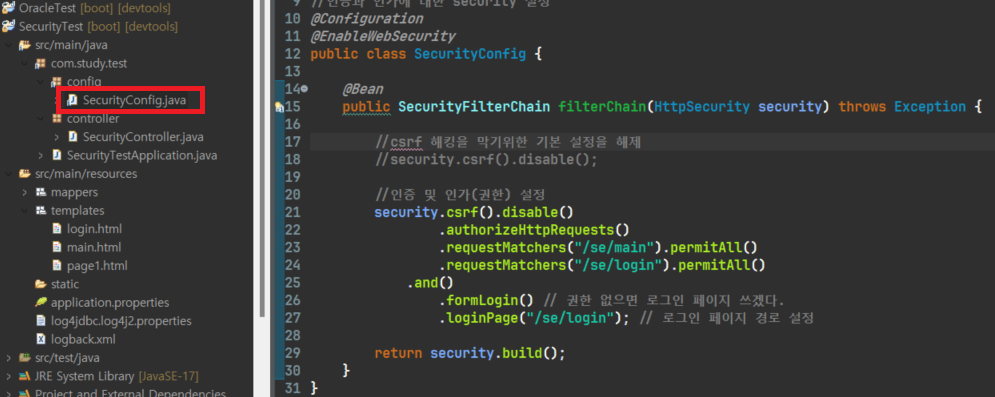
Task: Collapse the src/main/resources node
Action: (x=8, y=174)
